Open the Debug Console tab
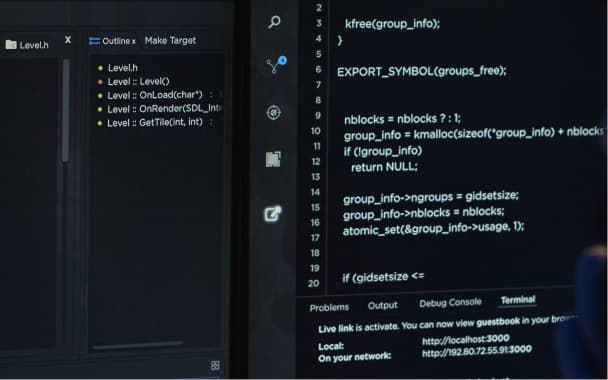The width and height of the screenshot is (608, 380). click(450, 302)
